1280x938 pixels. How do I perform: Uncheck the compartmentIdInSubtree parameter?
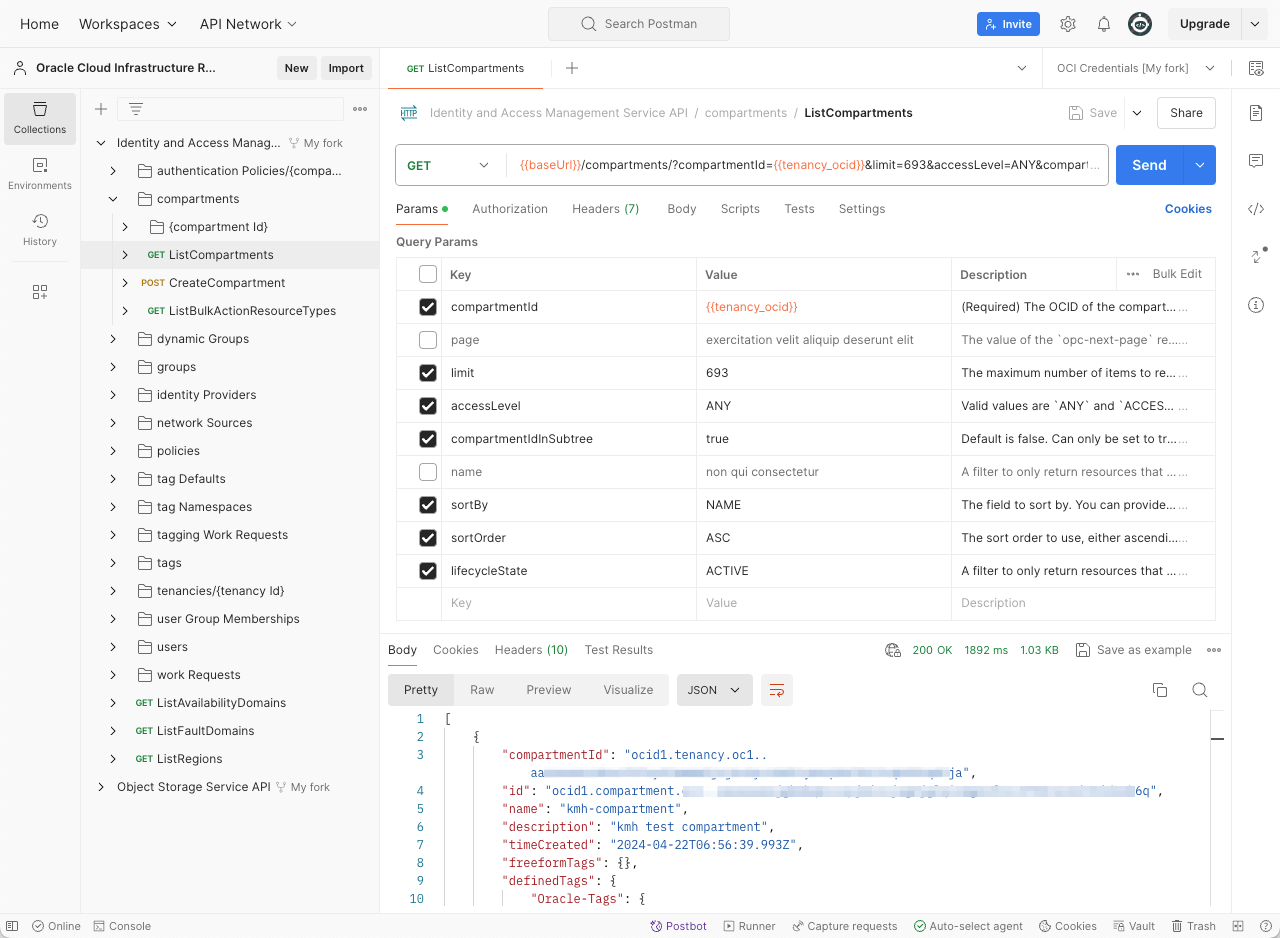click(428, 439)
